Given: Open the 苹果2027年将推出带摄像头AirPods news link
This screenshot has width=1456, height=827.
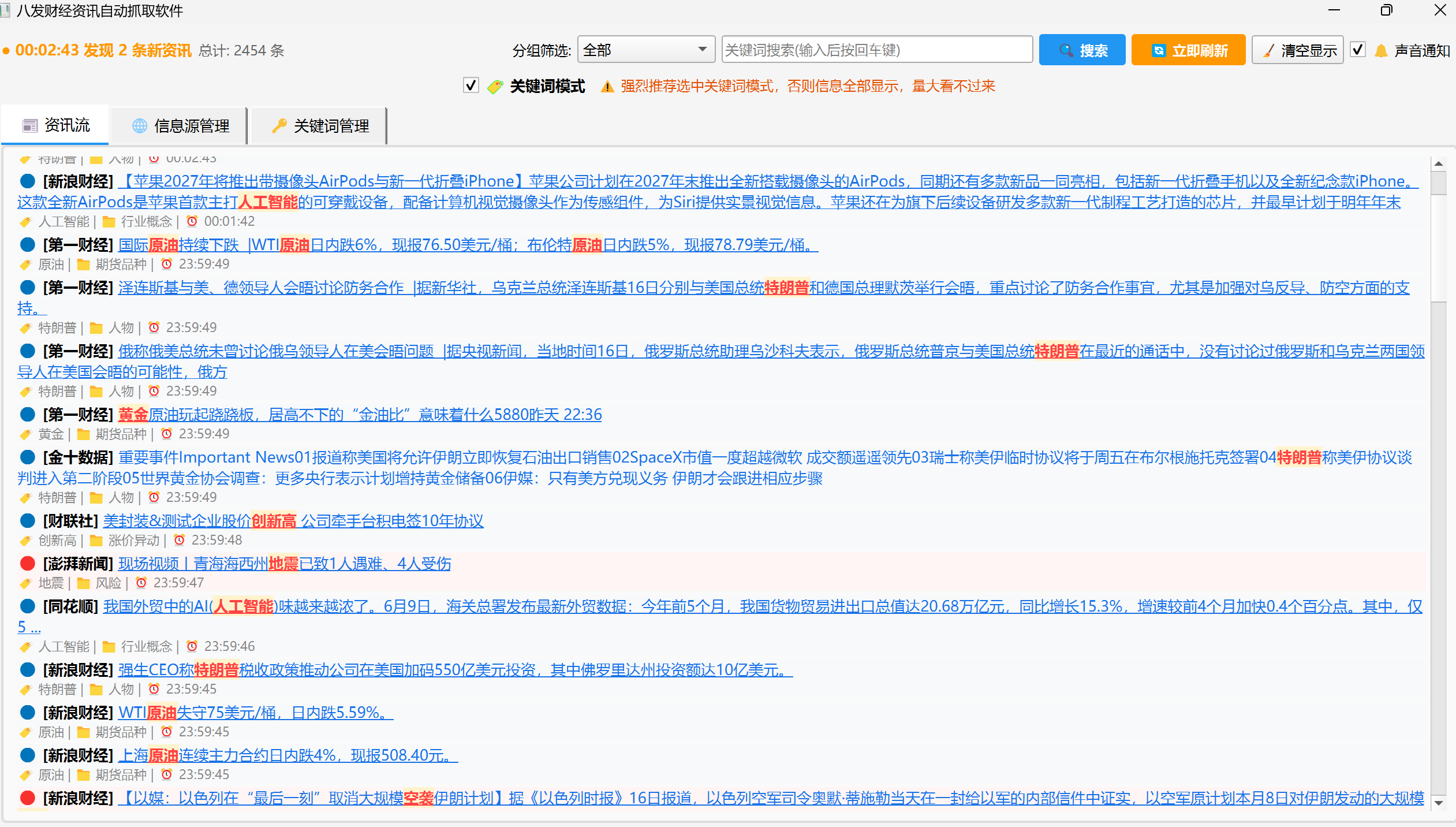Looking at the screenshot, I should [x=718, y=192].
